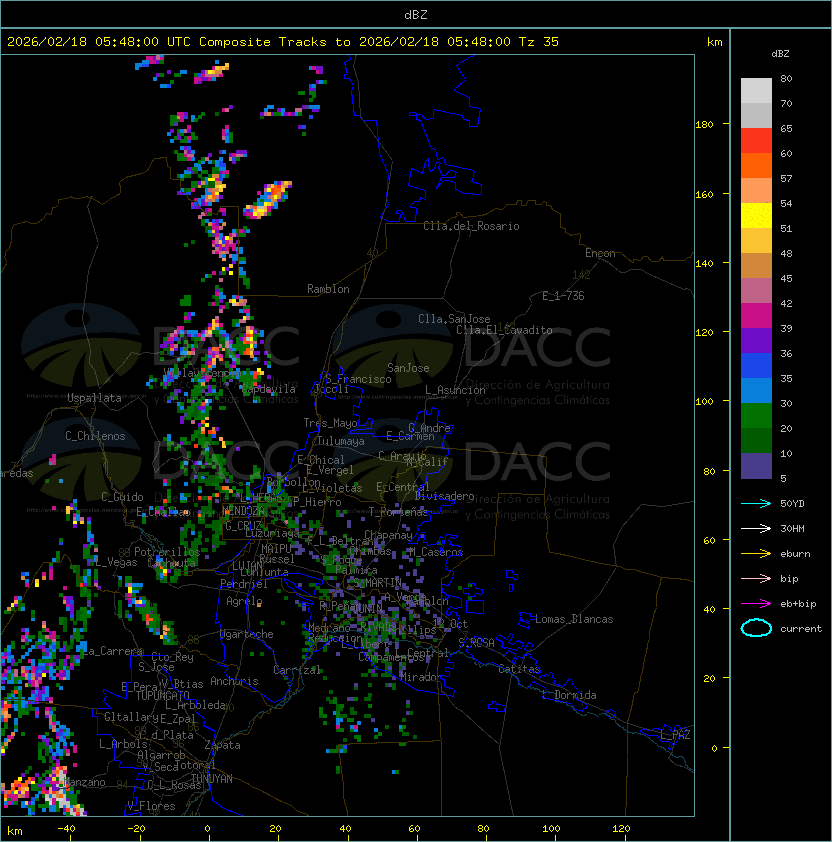Click the 'eburn' legend label
832x842 pixels.
[795, 554]
